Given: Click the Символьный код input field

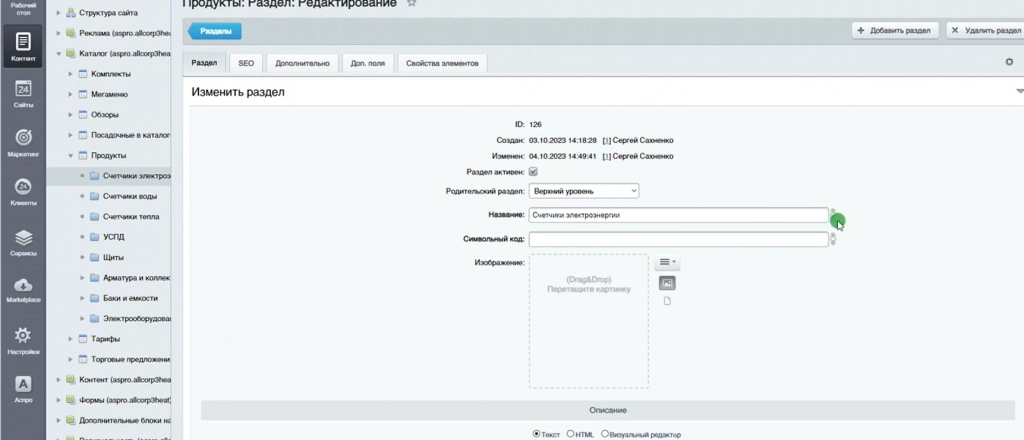Looking at the screenshot, I should pyautogui.click(x=679, y=240).
